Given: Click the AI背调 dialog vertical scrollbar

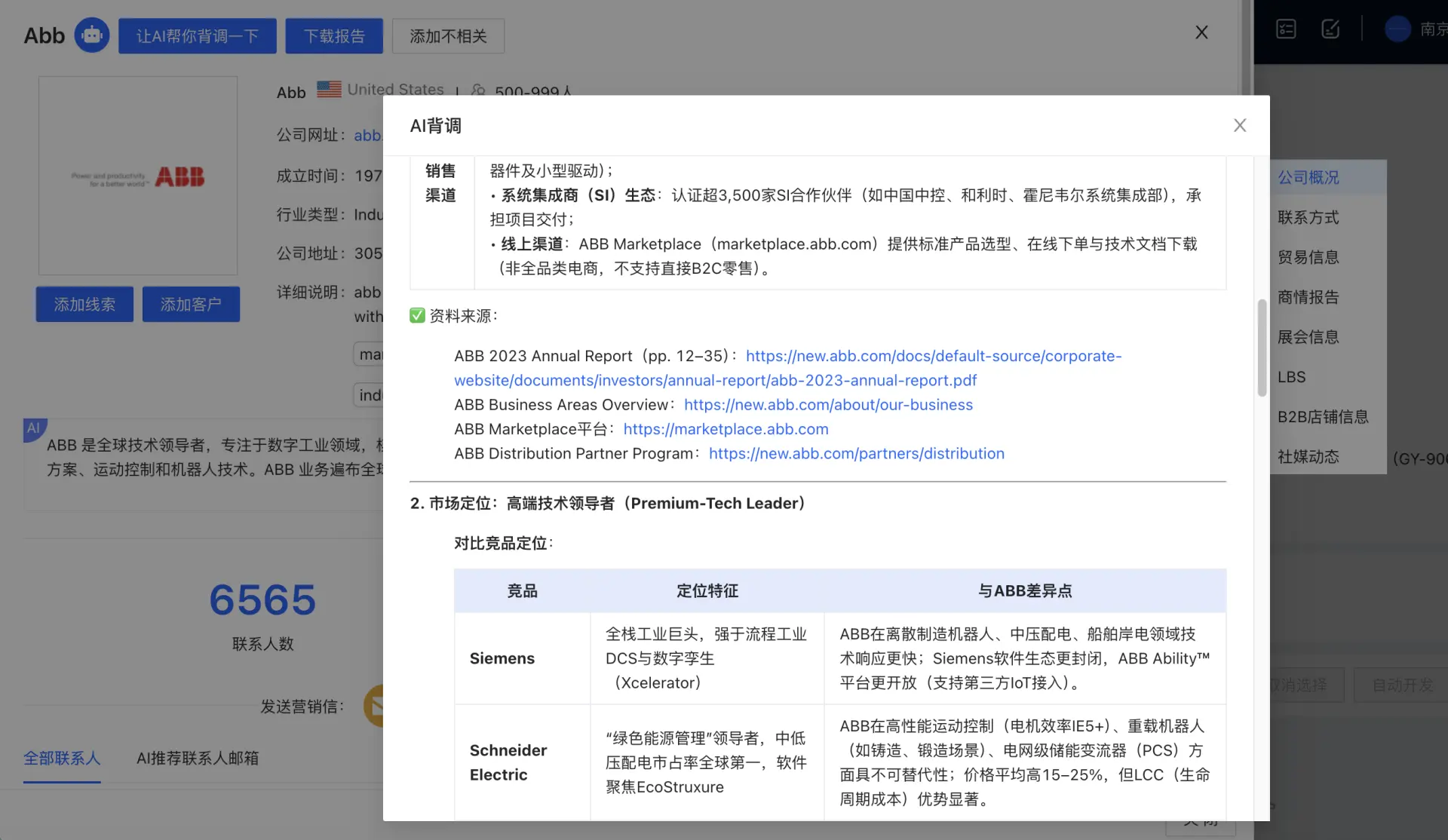Looking at the screenshot, I should pyautogui.click(x=1262, y=348).
